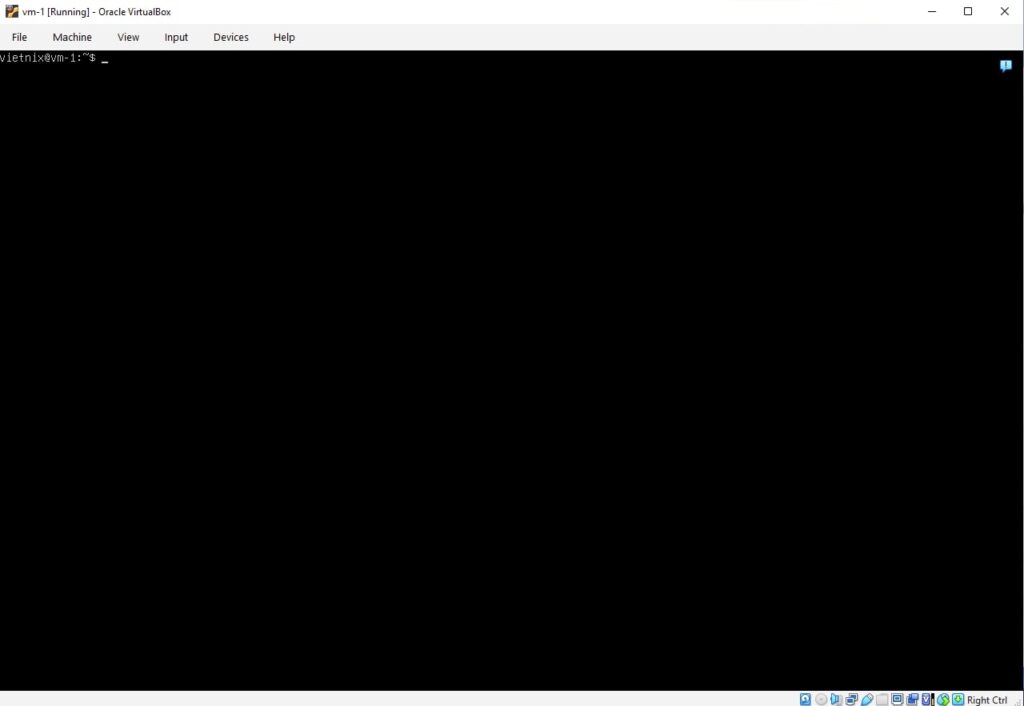Click the VirtualBox window title icon
1024x706 pixels.
[x=11, y=11]
